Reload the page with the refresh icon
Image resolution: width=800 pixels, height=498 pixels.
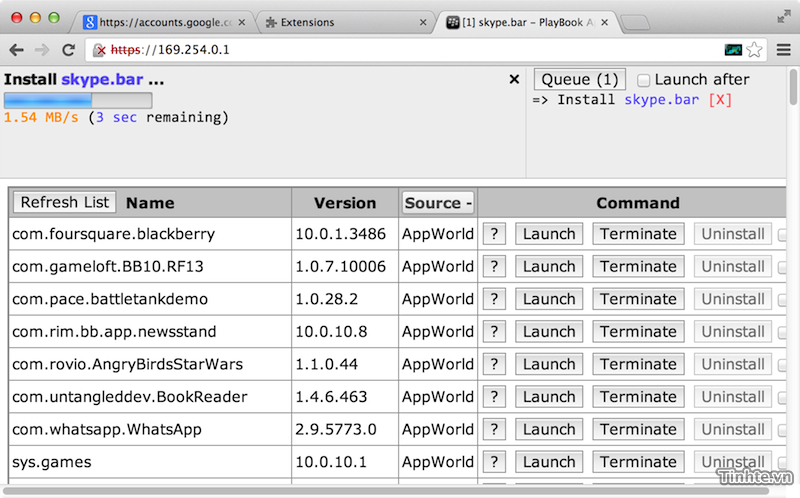pos(68,50)
